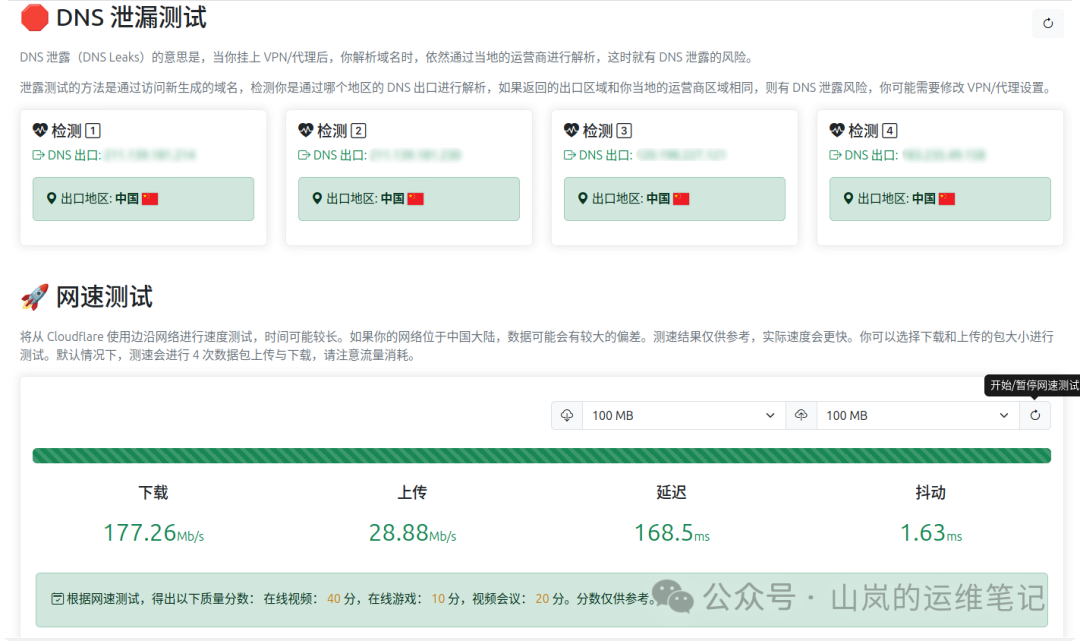Click the China flag on 检测 2 card
Image resolution: width=1080 pixels, height=641 pixels.
point(417,199)
